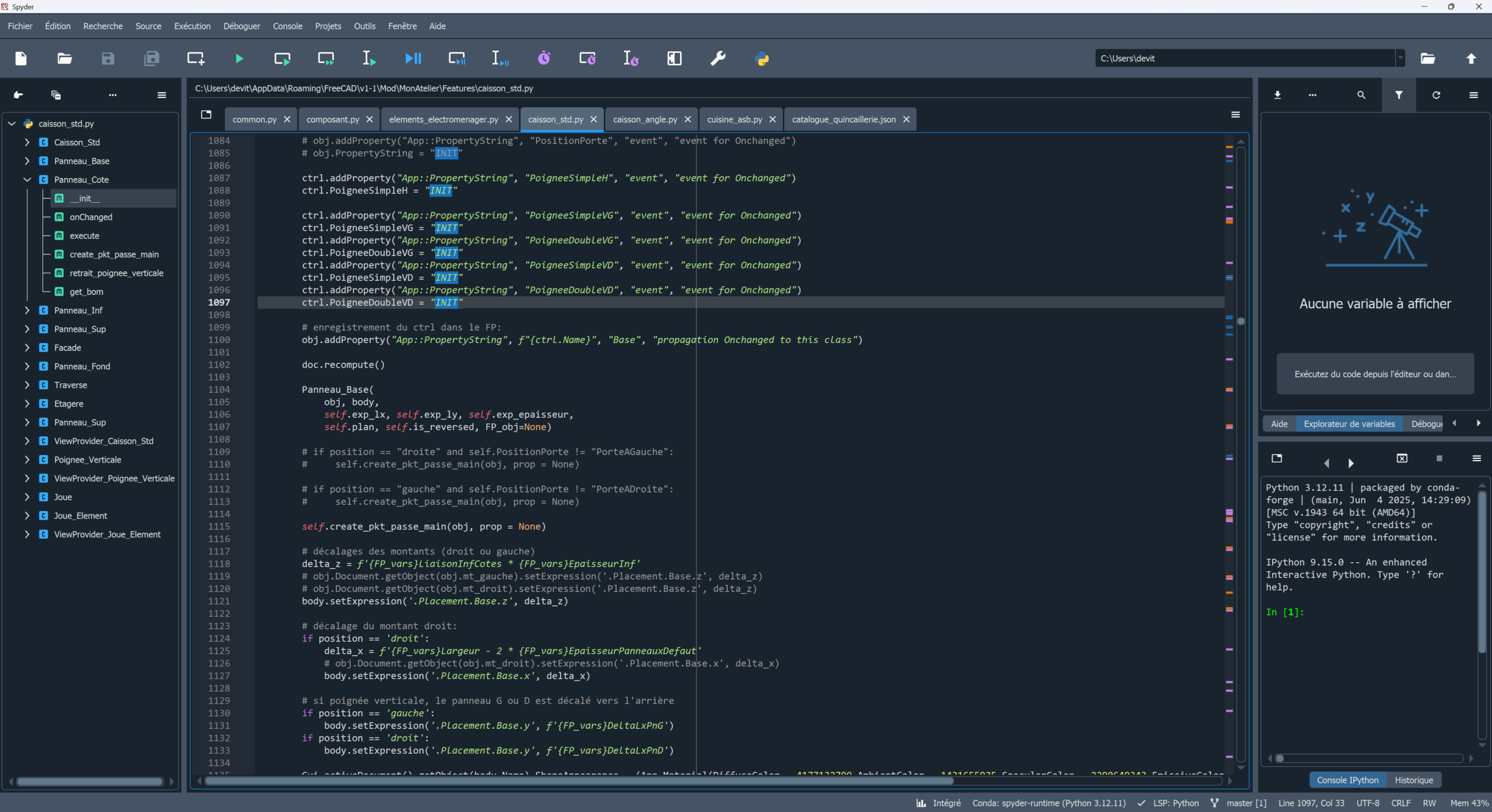Image resolution: width=1492 pixels, height=812 pixels.
Task: Import data icon in variable explorer
Action: pos(1278,95)
